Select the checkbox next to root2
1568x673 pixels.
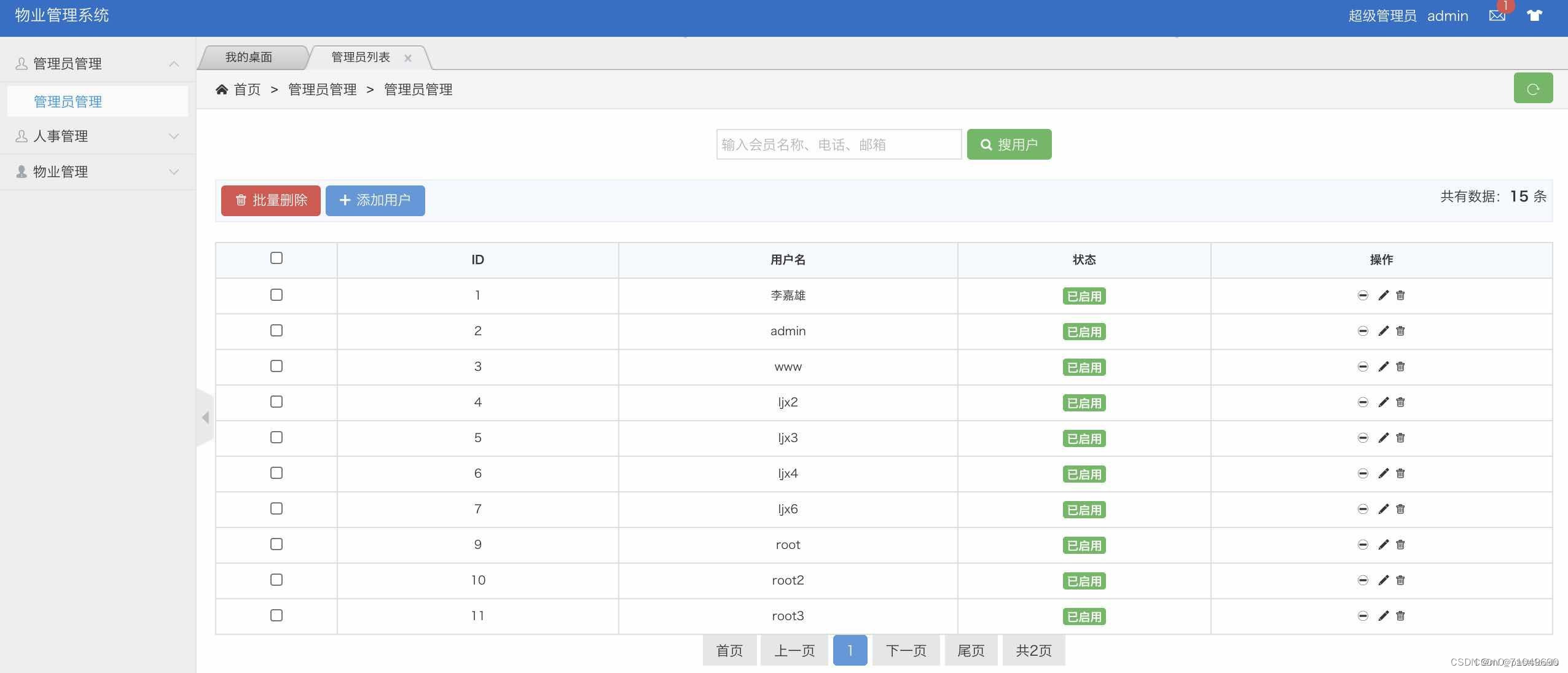(275, 580)
